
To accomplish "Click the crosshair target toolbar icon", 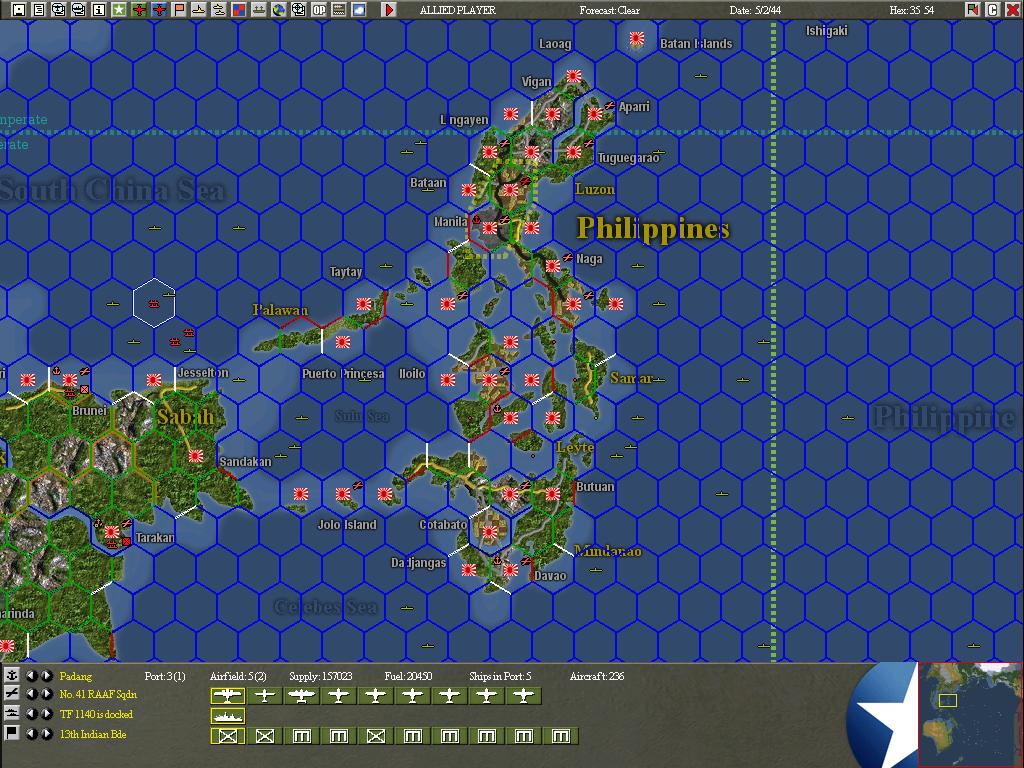I will 298,9.
